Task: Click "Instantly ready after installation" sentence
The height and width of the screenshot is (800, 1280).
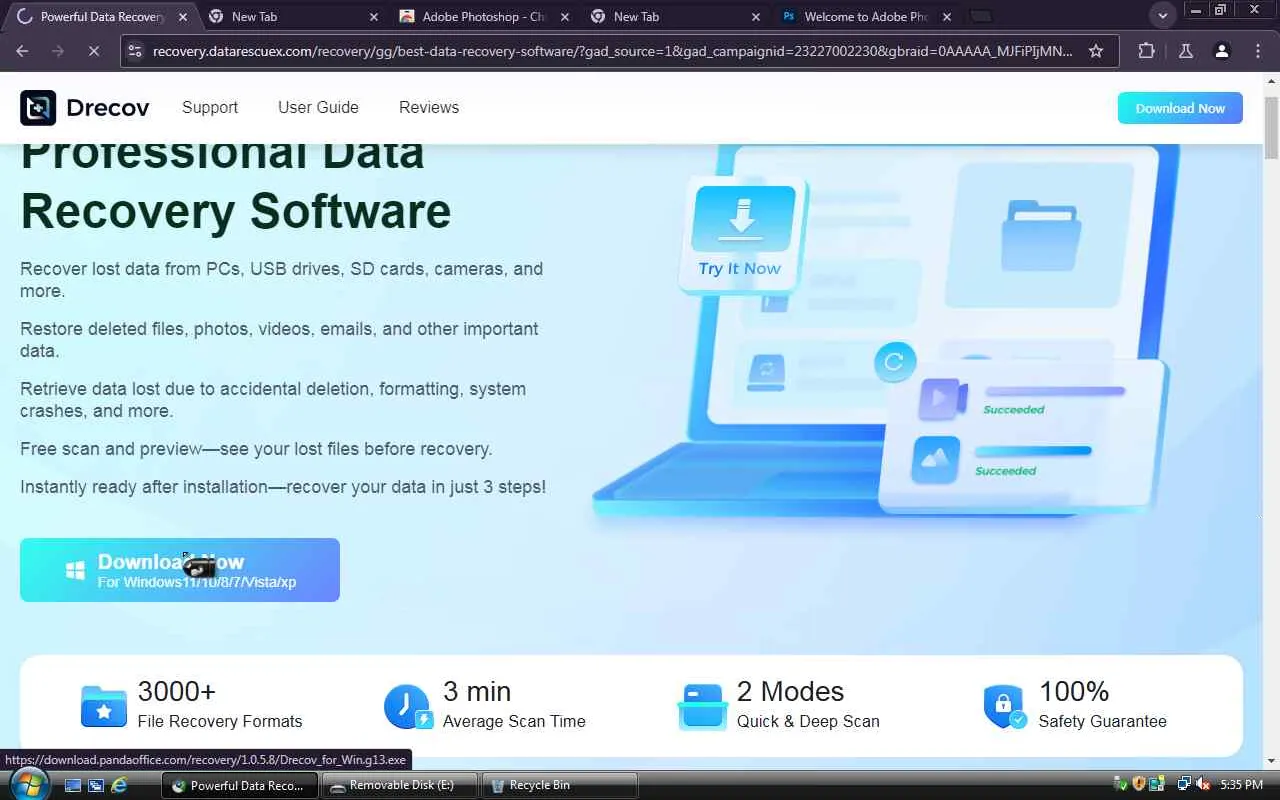Action: pyautogui.click(x=283, y=487)
